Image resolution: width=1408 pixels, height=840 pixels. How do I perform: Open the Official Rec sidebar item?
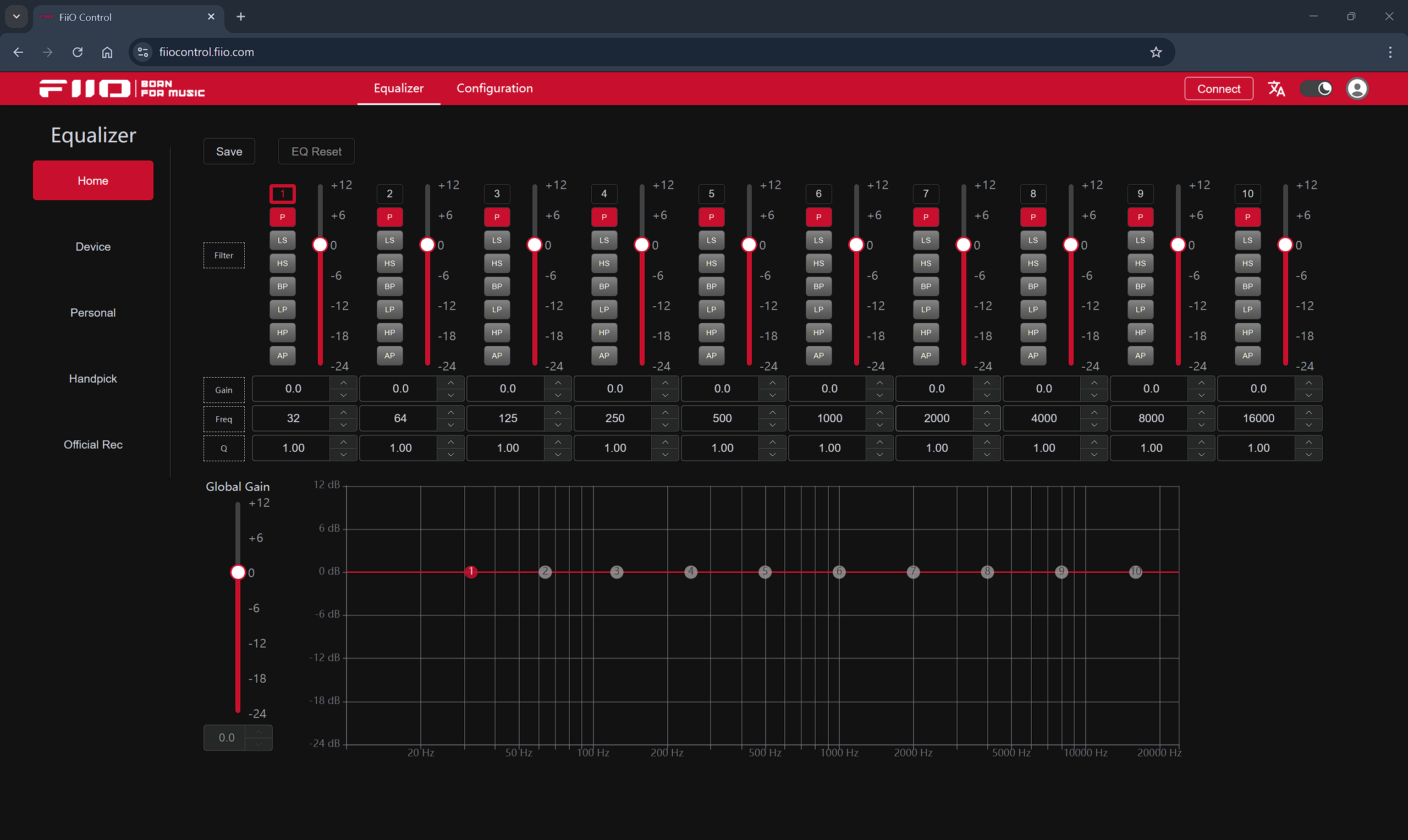click(x=93, y=444)
